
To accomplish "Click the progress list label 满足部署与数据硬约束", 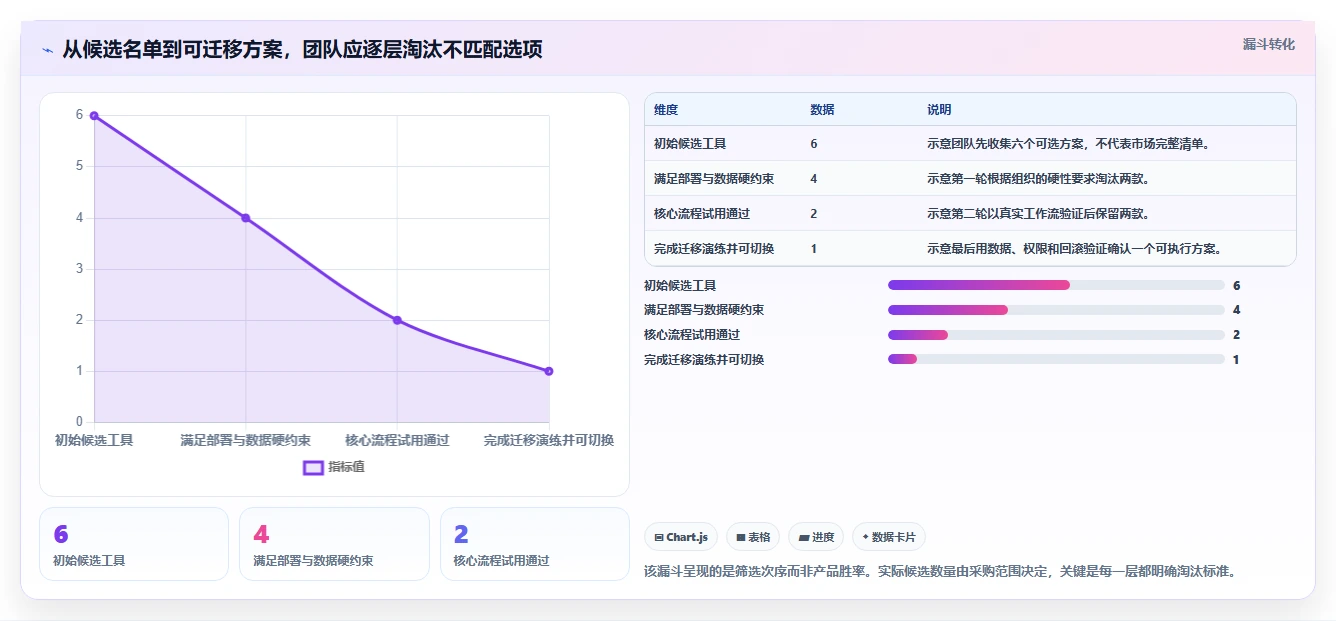I will coord(704,310).
